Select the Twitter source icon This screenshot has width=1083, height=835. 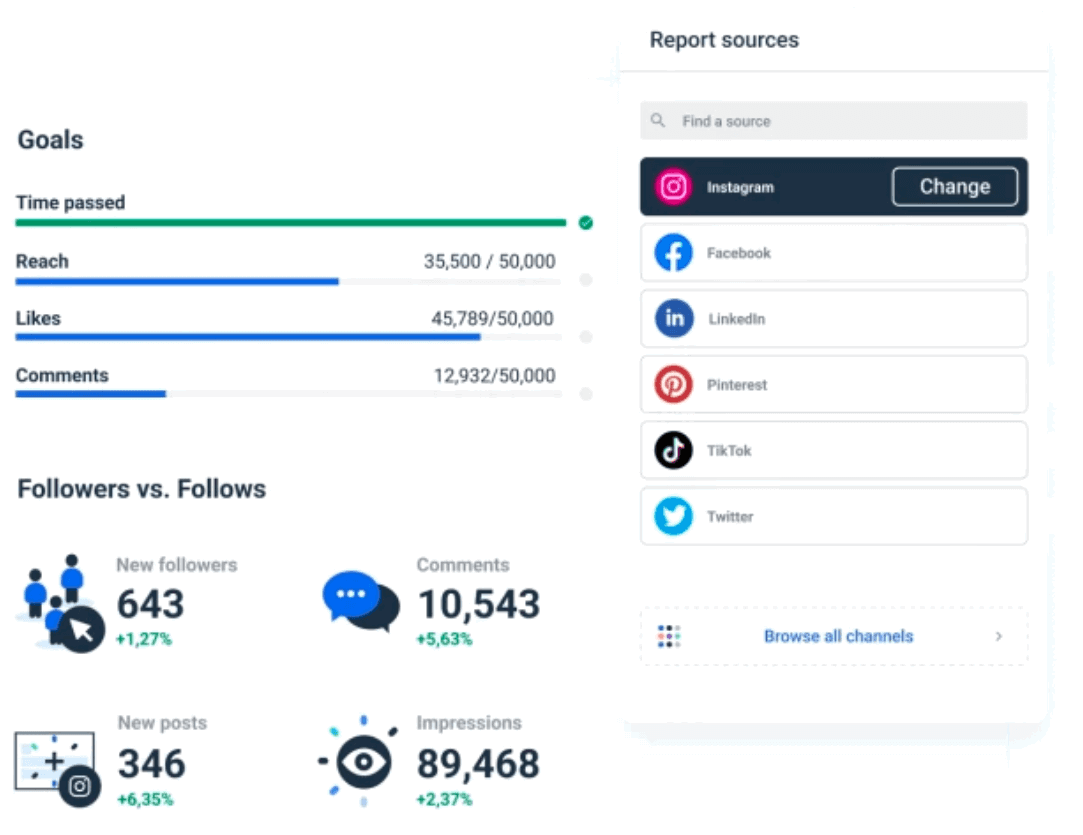[x=673, y=516]
